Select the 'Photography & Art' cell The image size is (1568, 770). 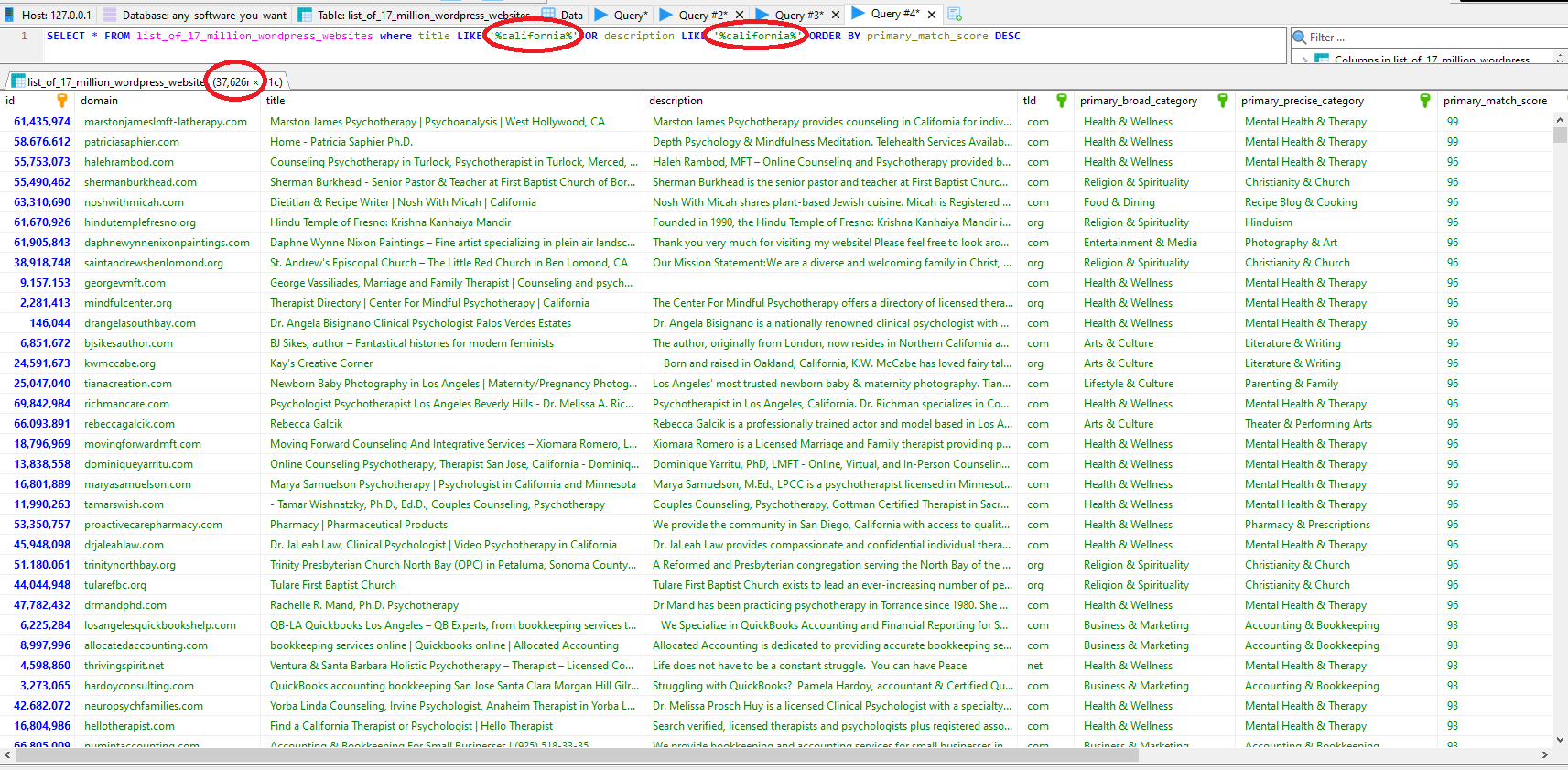pos(1291,243)
